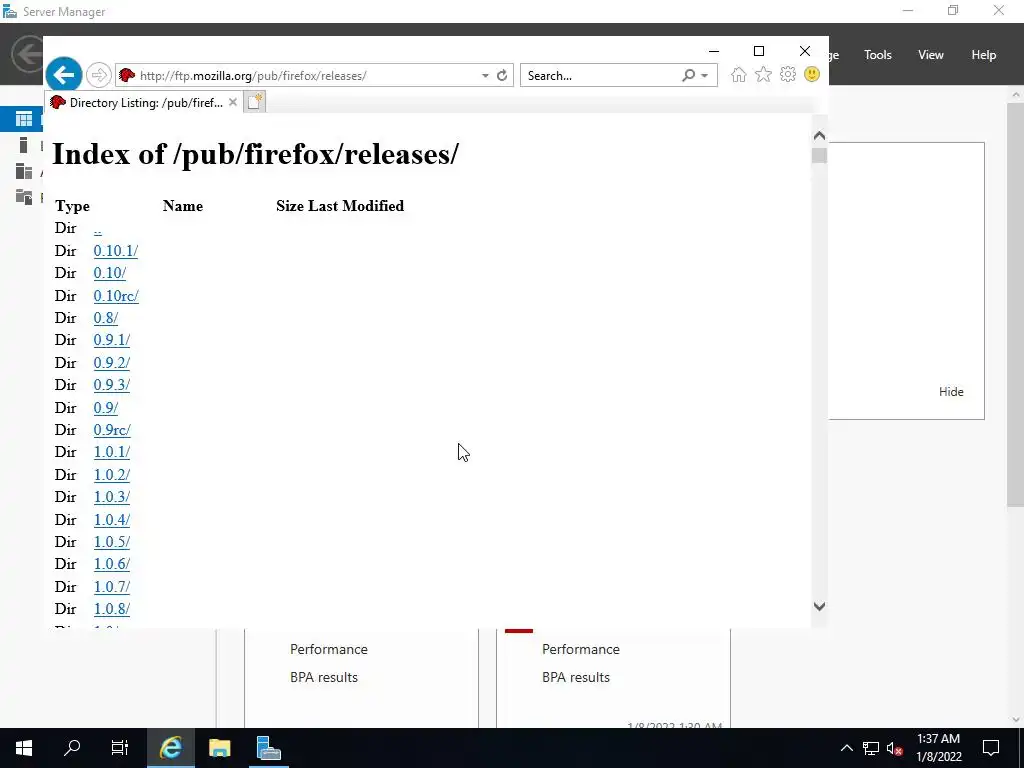This screenshot has width=1024, height=768.
Task: Open the 0.9.2/ directory link
Action: tap(112, 362)
